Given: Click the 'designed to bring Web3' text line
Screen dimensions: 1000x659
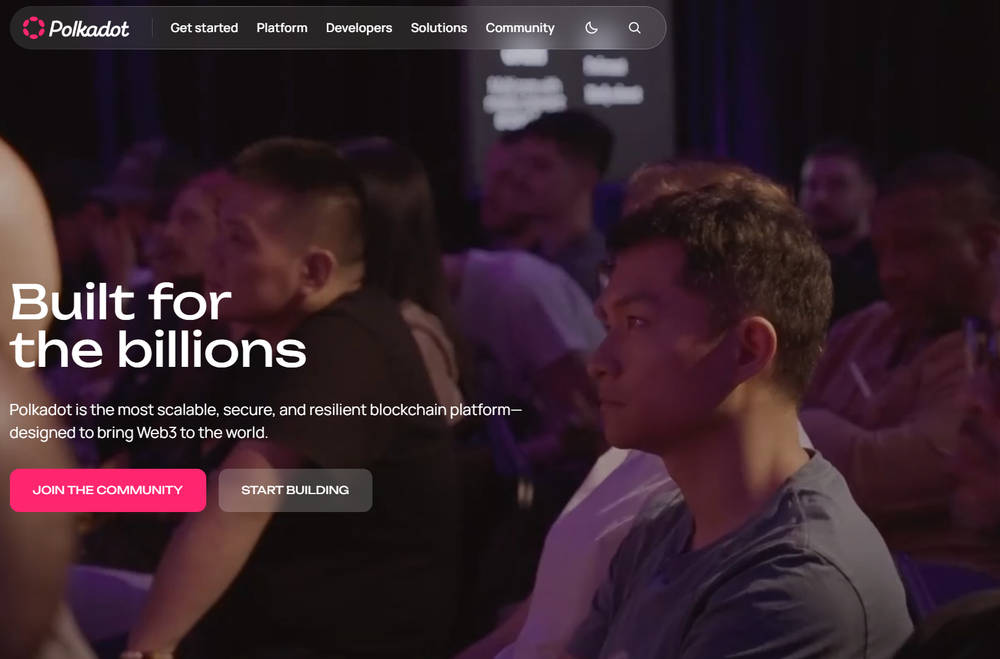Looking at the screenshot, I should tap(138, 433).
